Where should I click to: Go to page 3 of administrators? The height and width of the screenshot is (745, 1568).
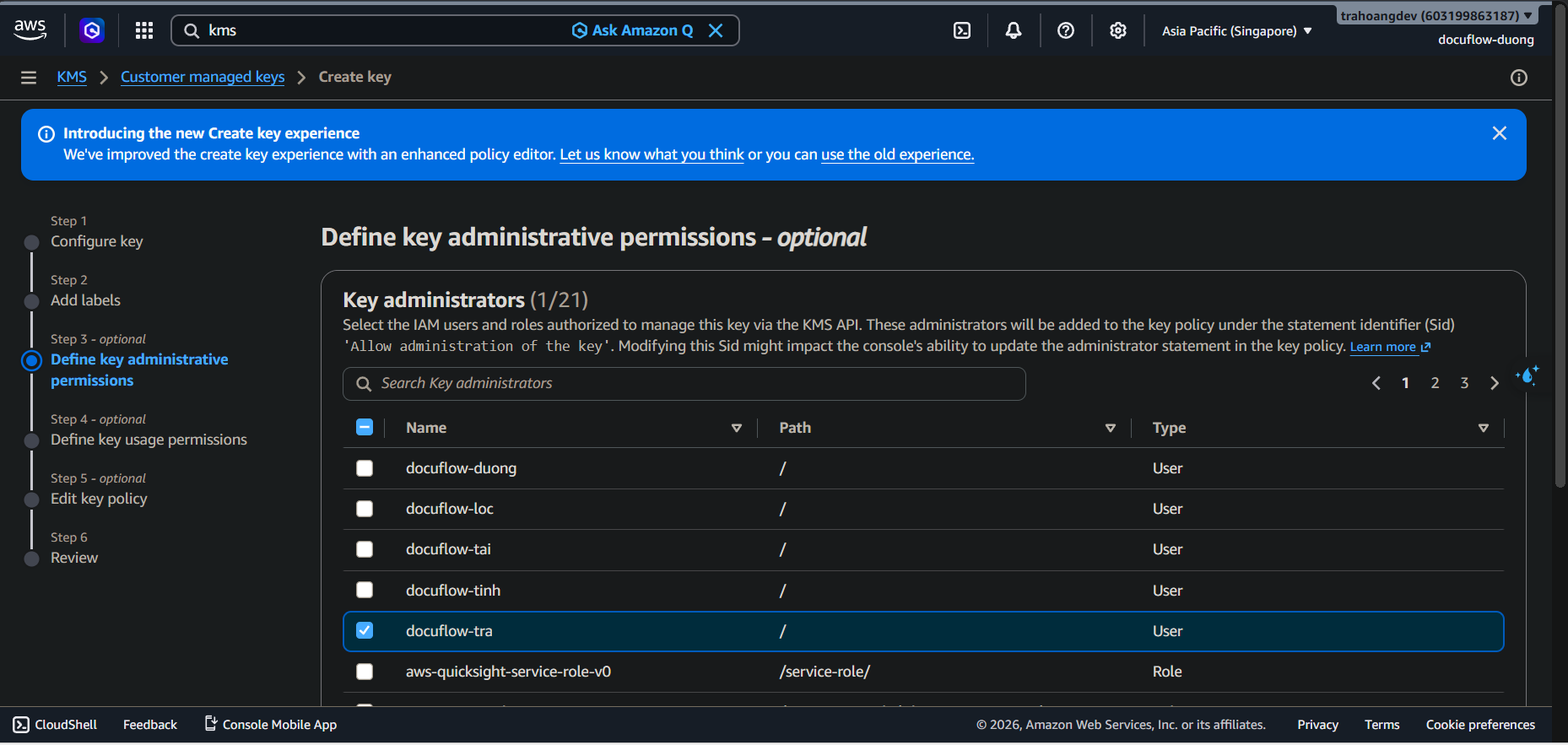tap(1464, 383)
